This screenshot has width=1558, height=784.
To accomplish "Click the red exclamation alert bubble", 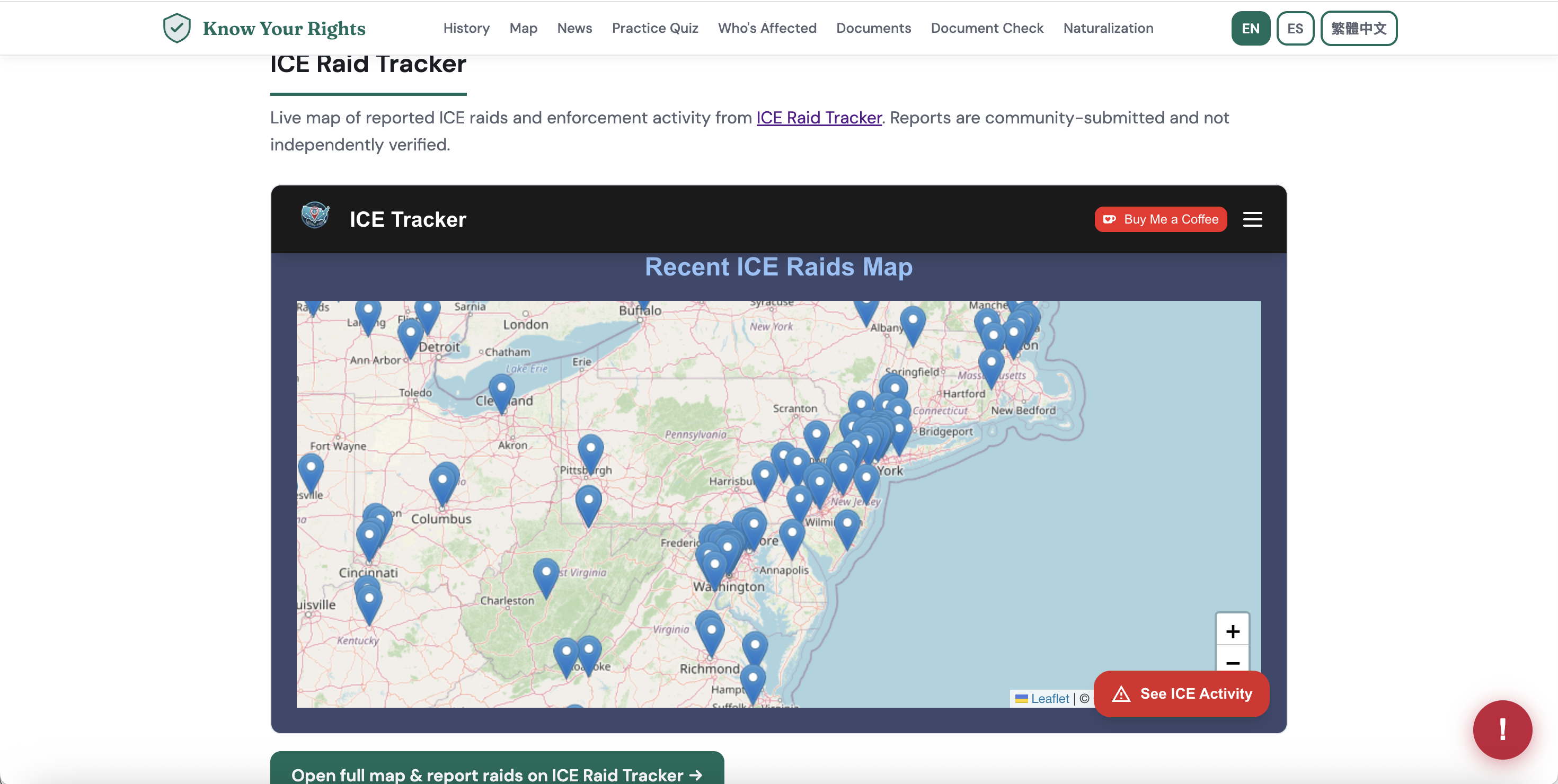I will click(x=1502, y=729).
